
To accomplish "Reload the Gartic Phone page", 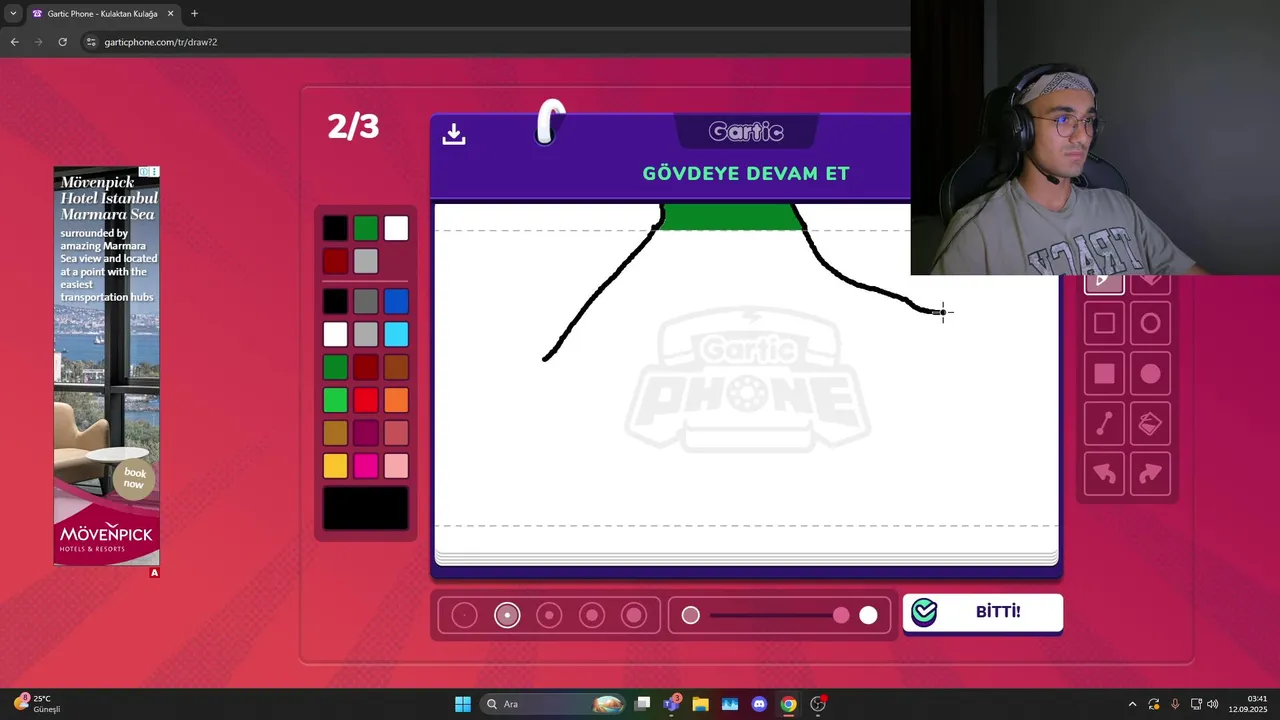I will point(62,42).
